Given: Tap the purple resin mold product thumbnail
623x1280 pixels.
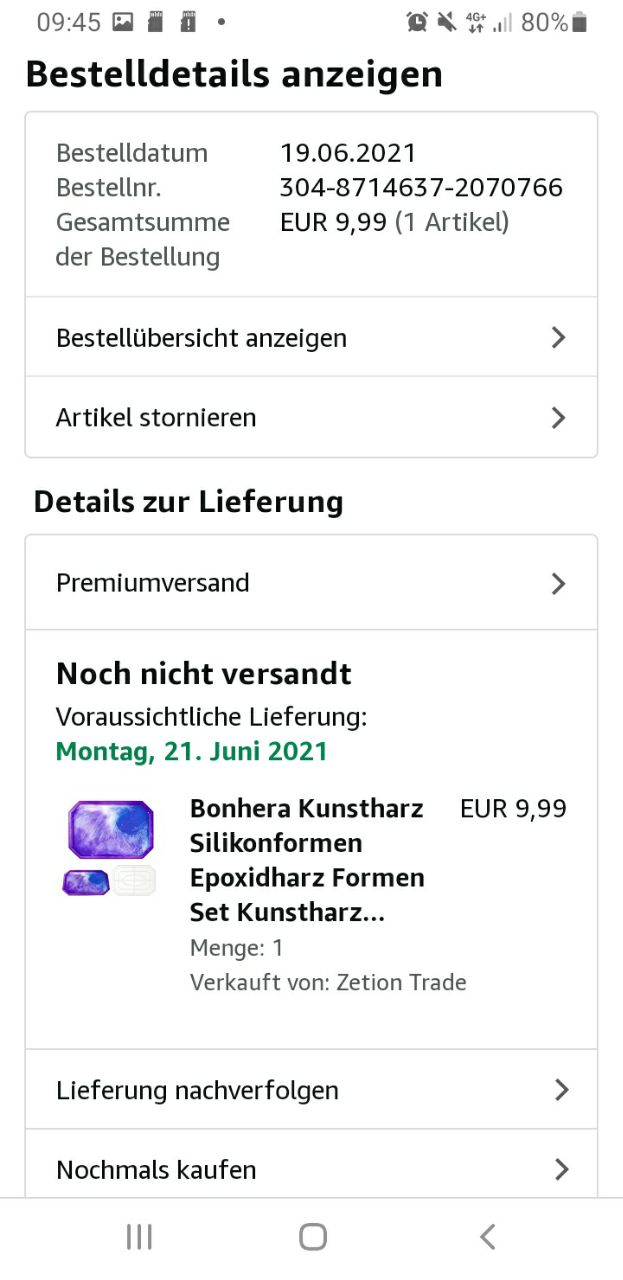Looking at the screenshot, I should (110, 848).
